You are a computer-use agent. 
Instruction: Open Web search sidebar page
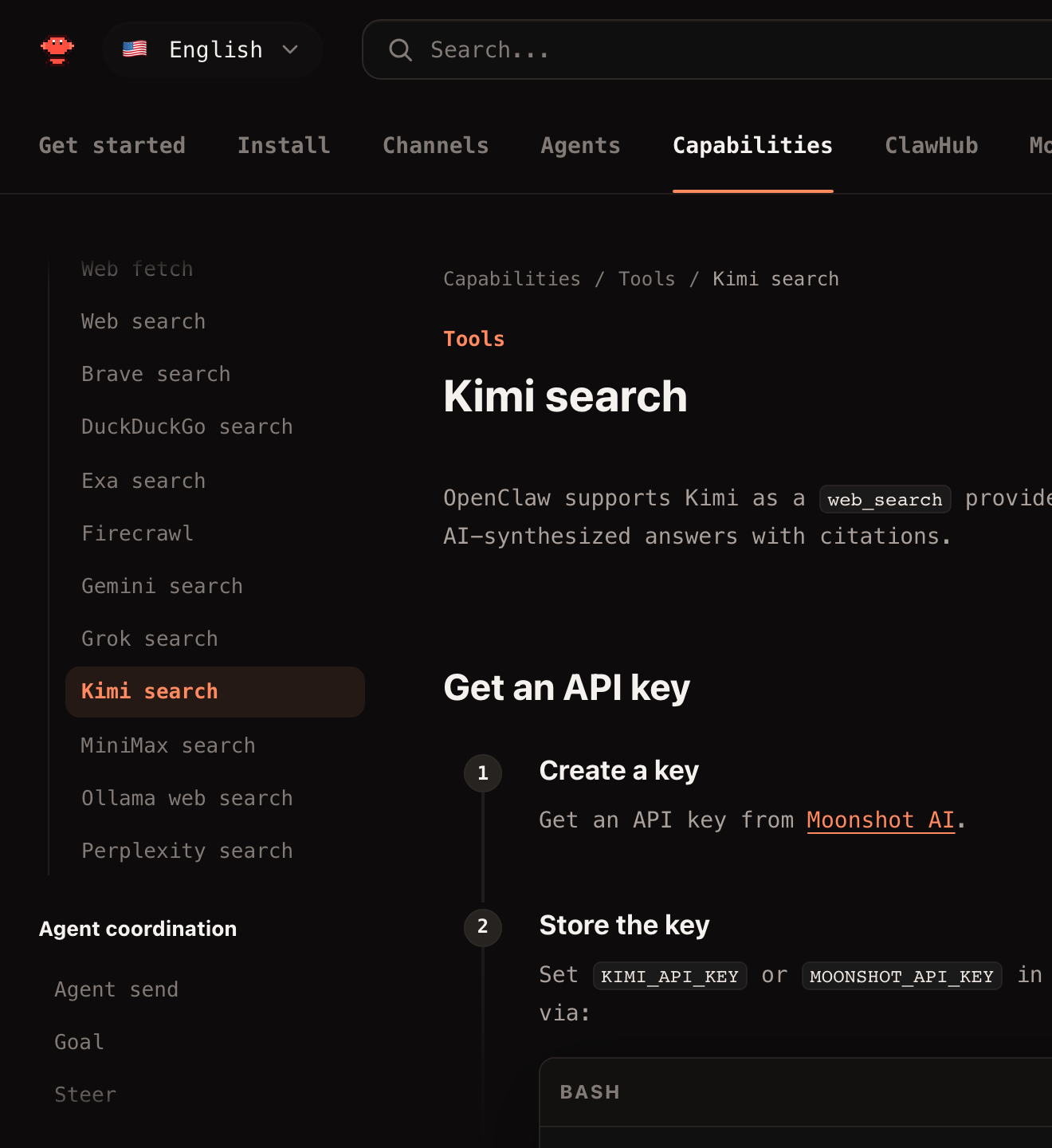143,321
